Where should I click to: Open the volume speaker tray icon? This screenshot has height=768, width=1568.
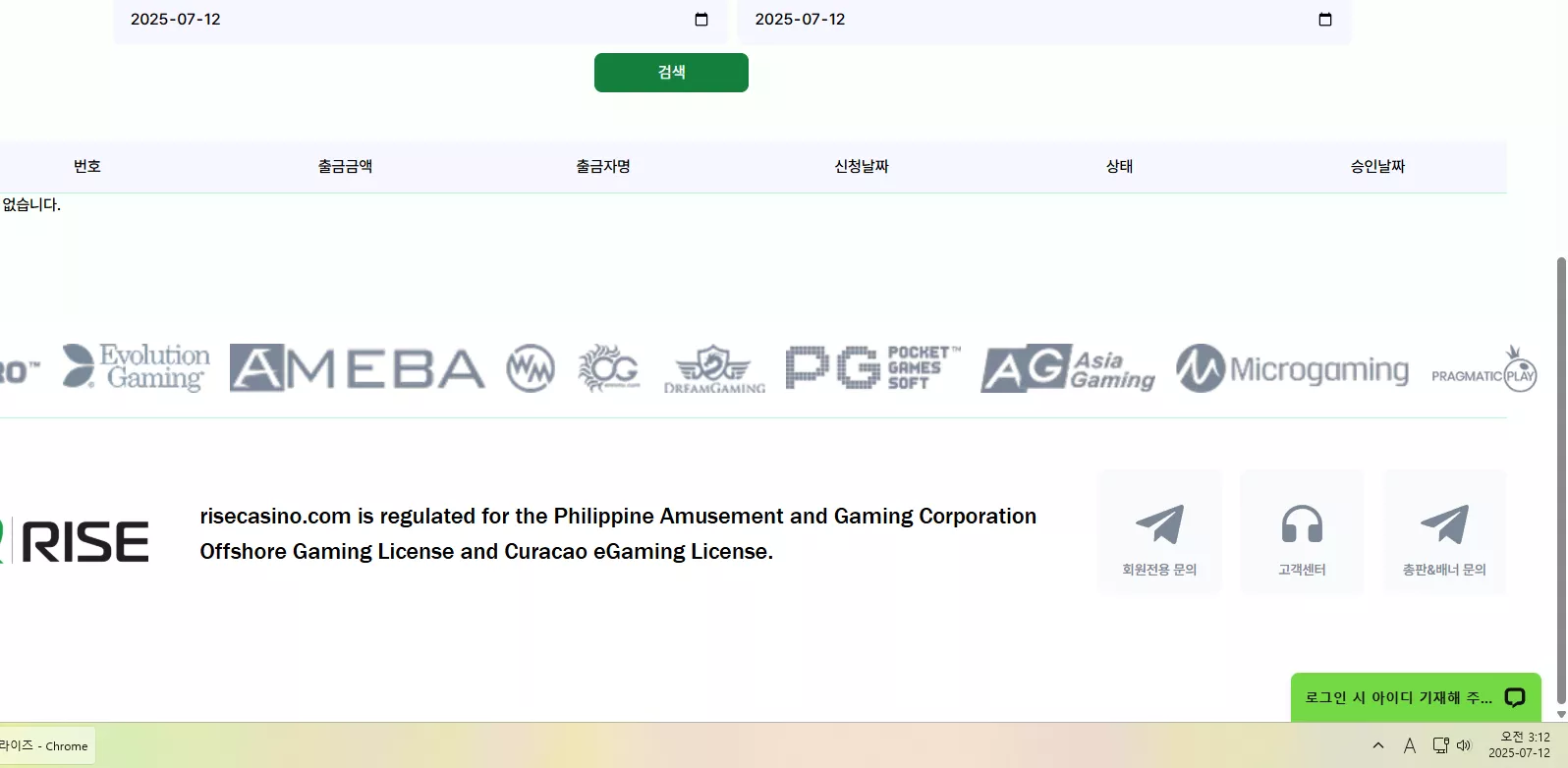tap(1464, 745)
